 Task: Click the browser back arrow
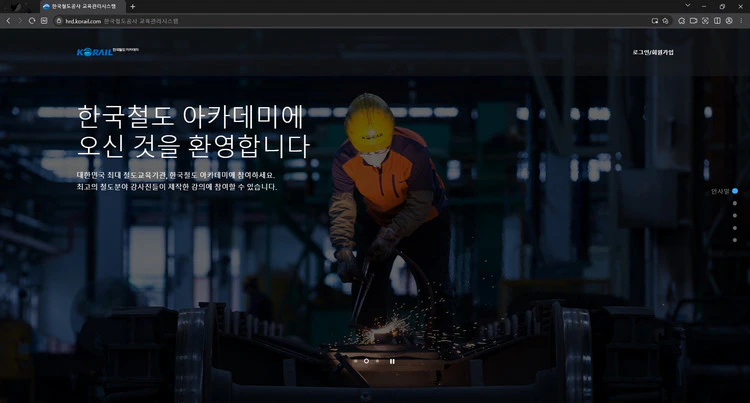click(8, 21)
